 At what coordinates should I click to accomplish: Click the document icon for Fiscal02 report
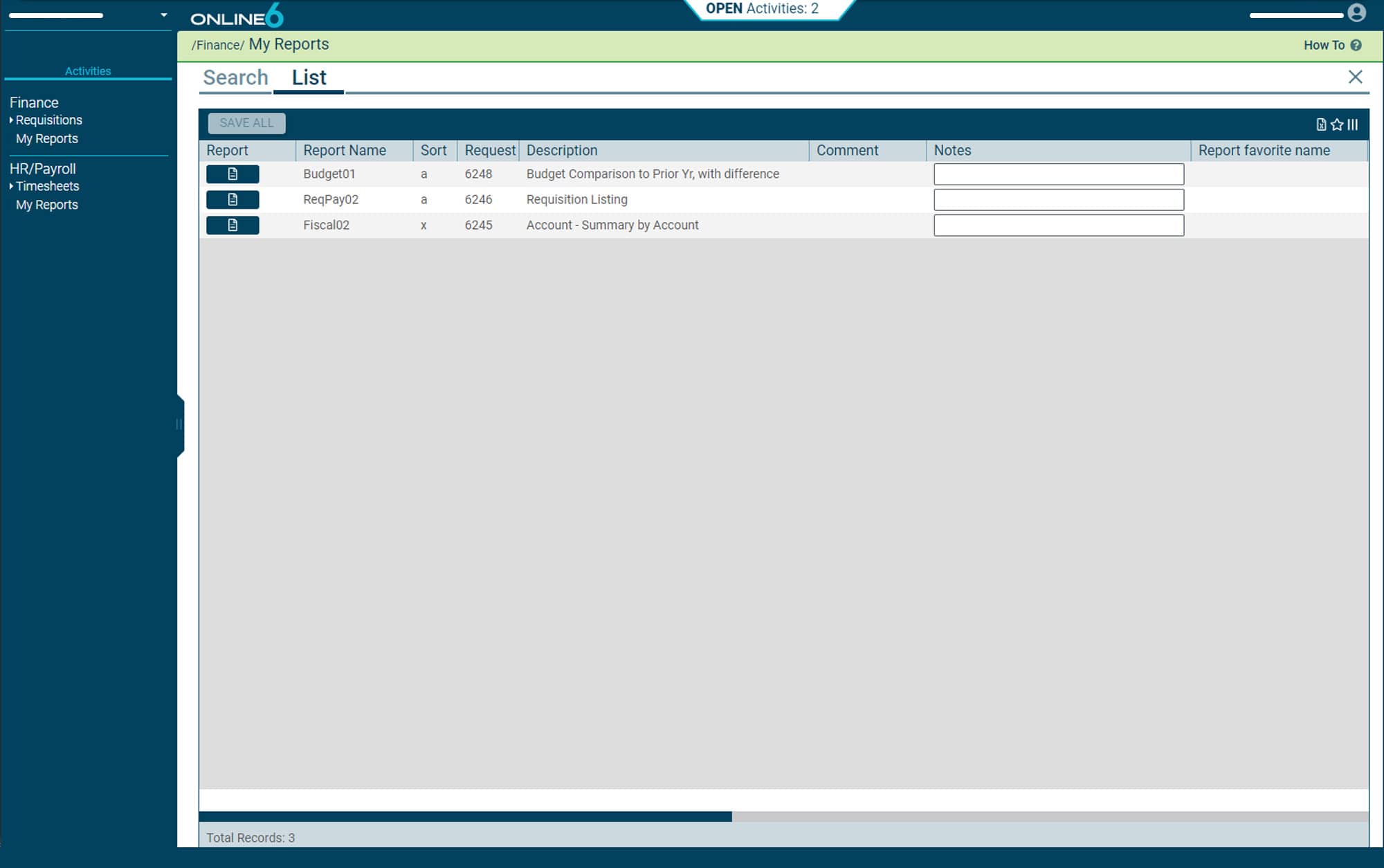(x=232, y=223)
